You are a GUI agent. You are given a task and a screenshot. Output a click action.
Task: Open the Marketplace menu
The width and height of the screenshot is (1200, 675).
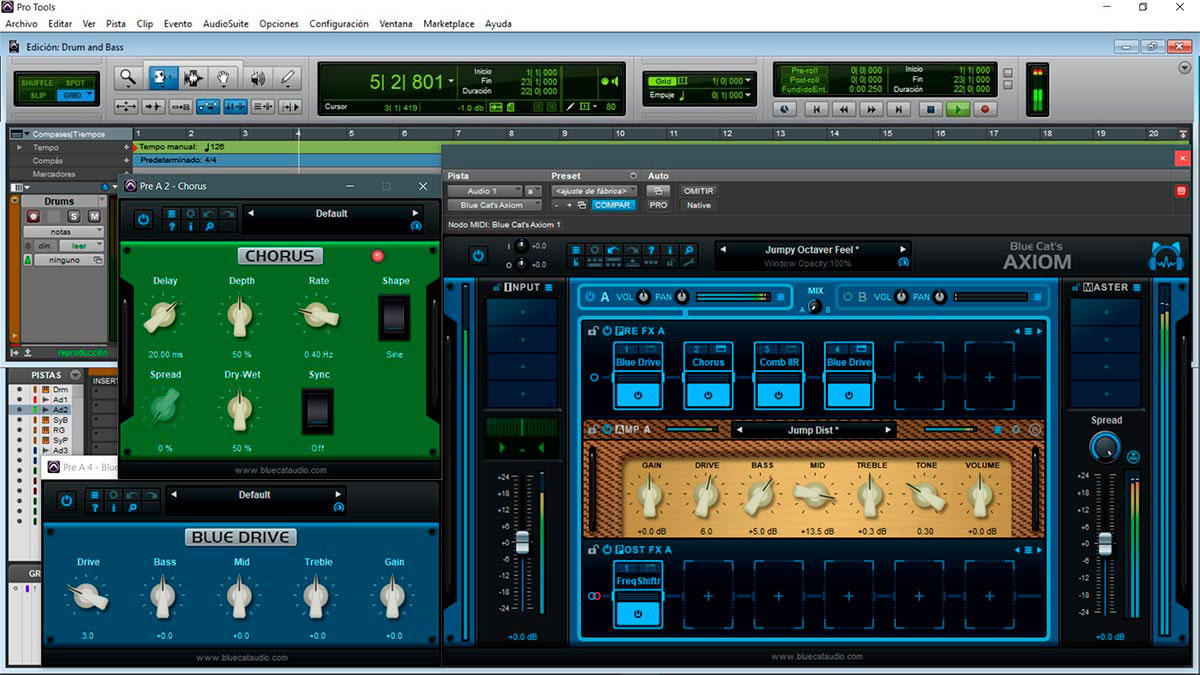[448, 23]
